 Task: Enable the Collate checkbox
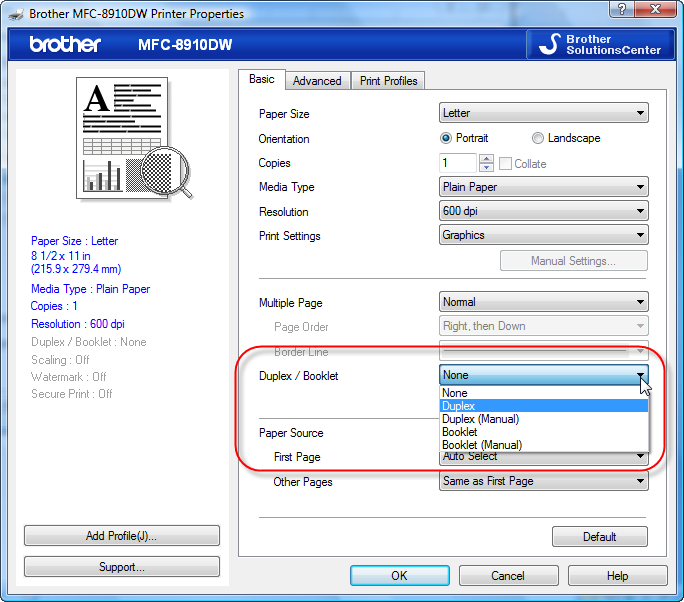coord(505,164)
